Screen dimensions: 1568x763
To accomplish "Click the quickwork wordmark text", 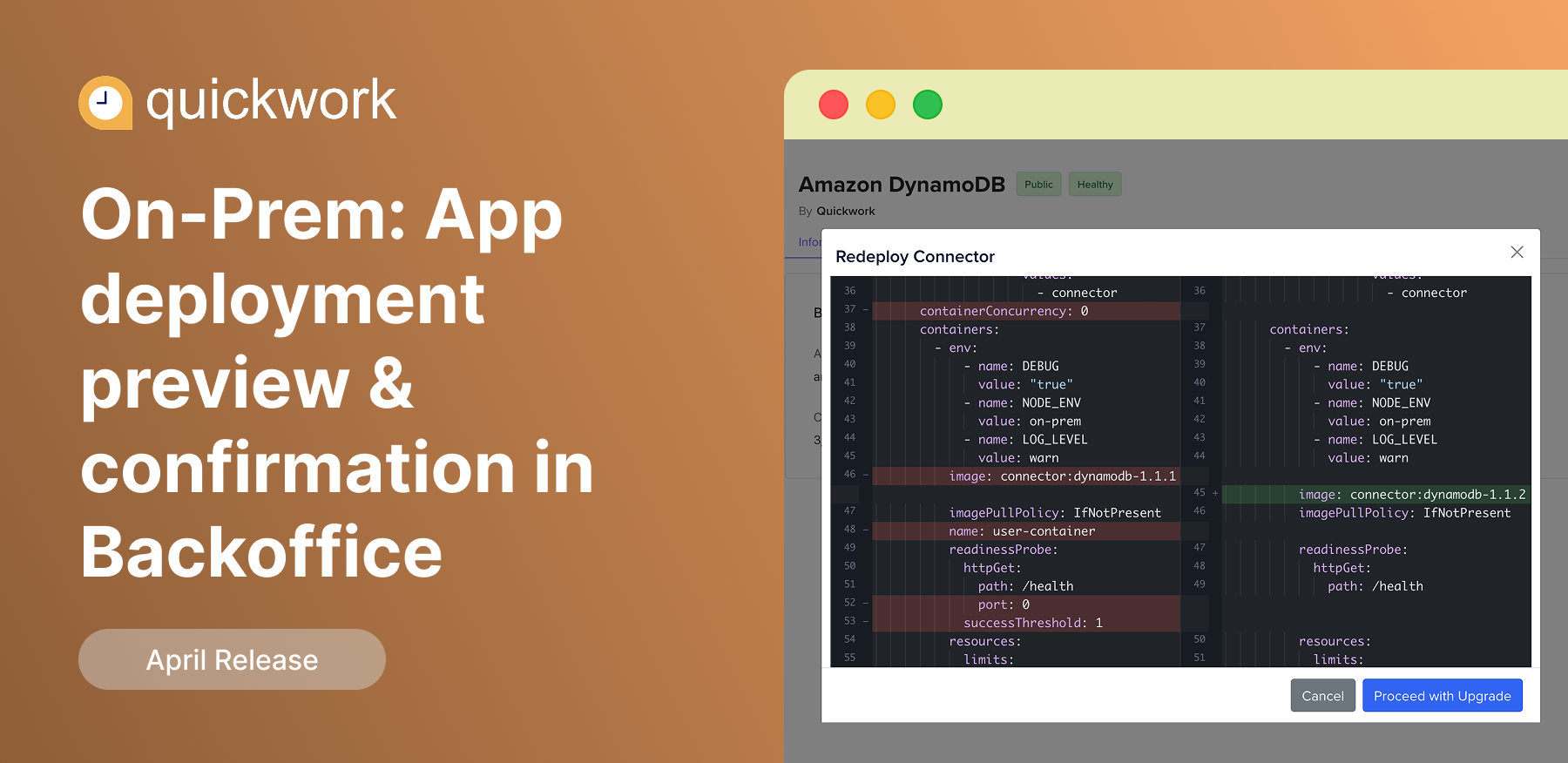I will [x=271, y=101].
